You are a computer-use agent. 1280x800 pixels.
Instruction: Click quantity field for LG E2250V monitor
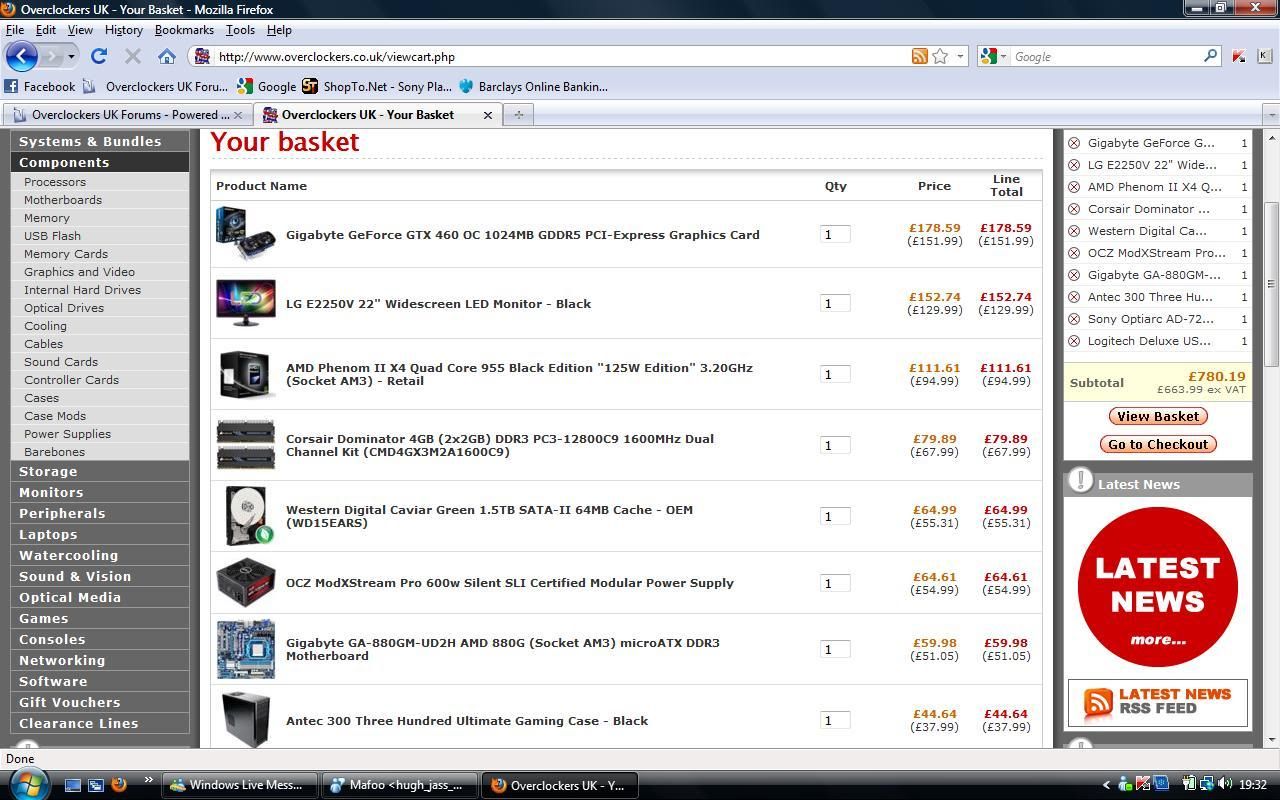(835, 303)
